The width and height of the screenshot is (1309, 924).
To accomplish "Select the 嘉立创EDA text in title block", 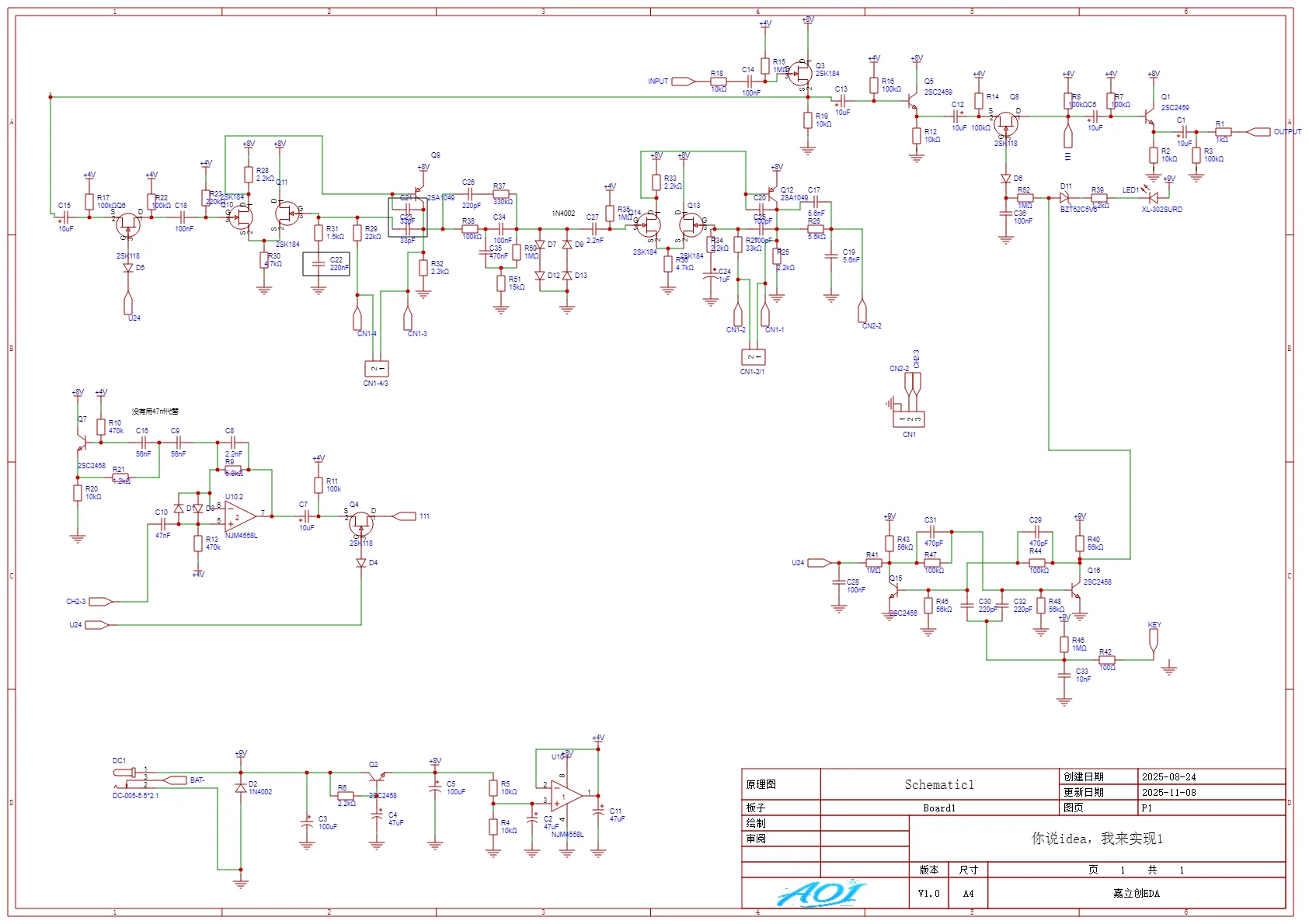I will (x=1136, y=894).
